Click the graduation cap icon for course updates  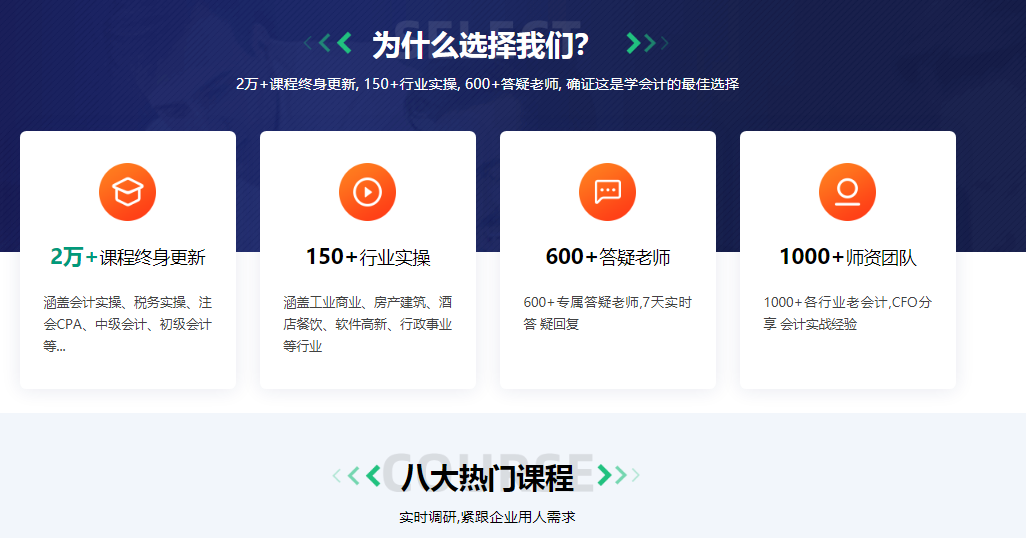click(x=128, y=192)
